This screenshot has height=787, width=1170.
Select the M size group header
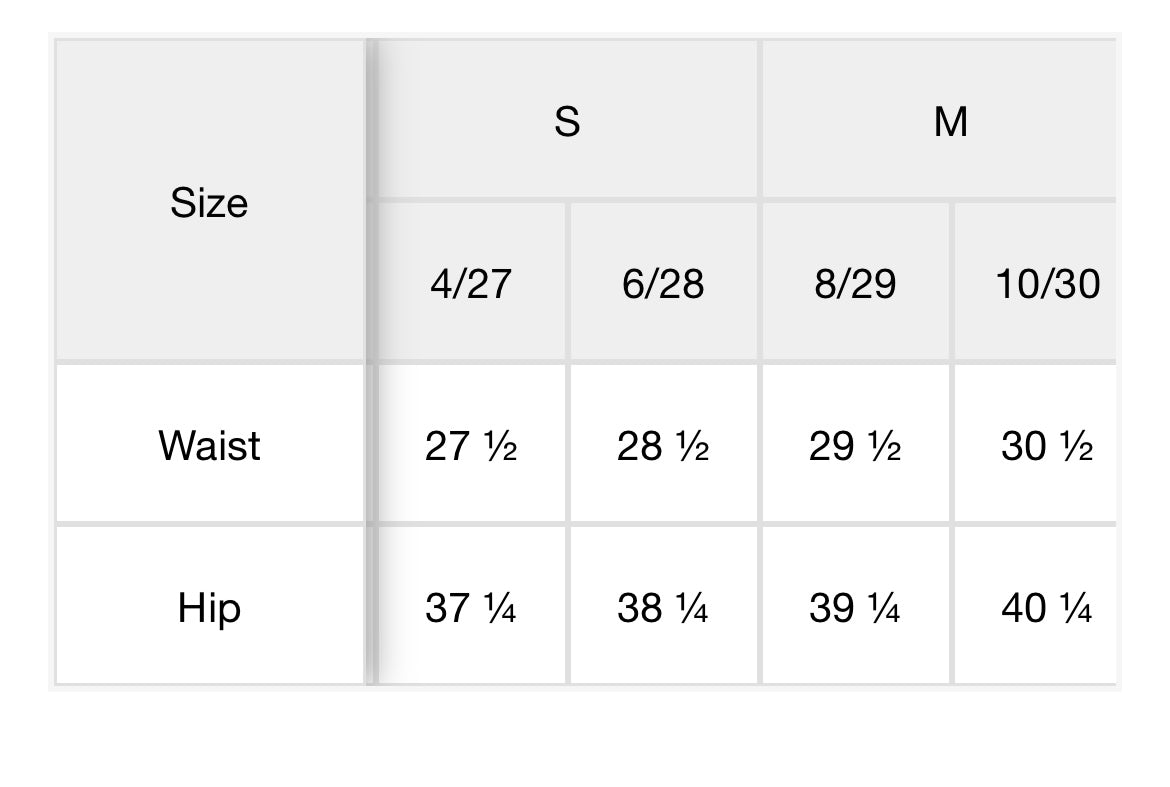point(949,122)
